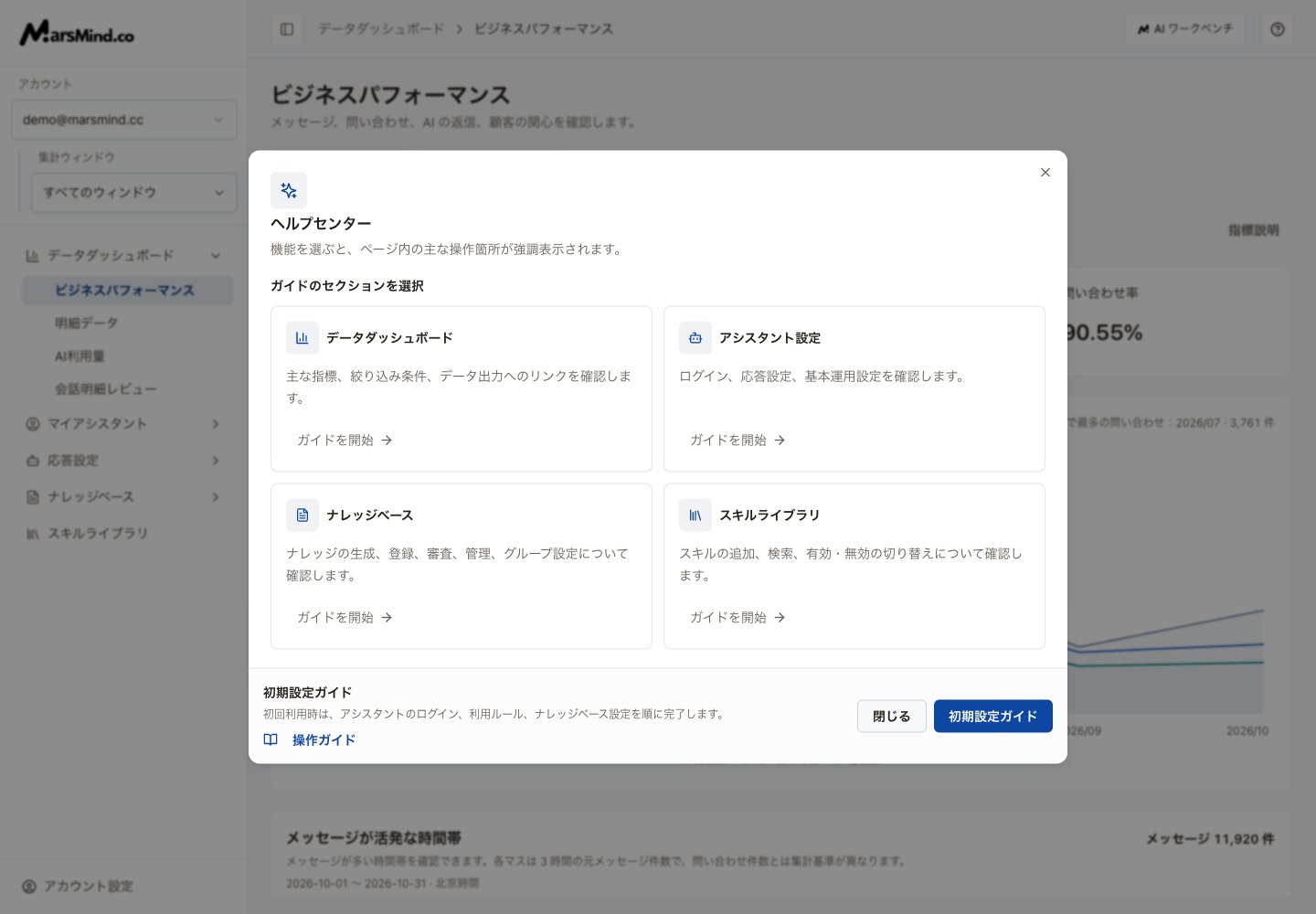
Task: Click the スキルライブラリ sidebar label
Action: [98, 534]
